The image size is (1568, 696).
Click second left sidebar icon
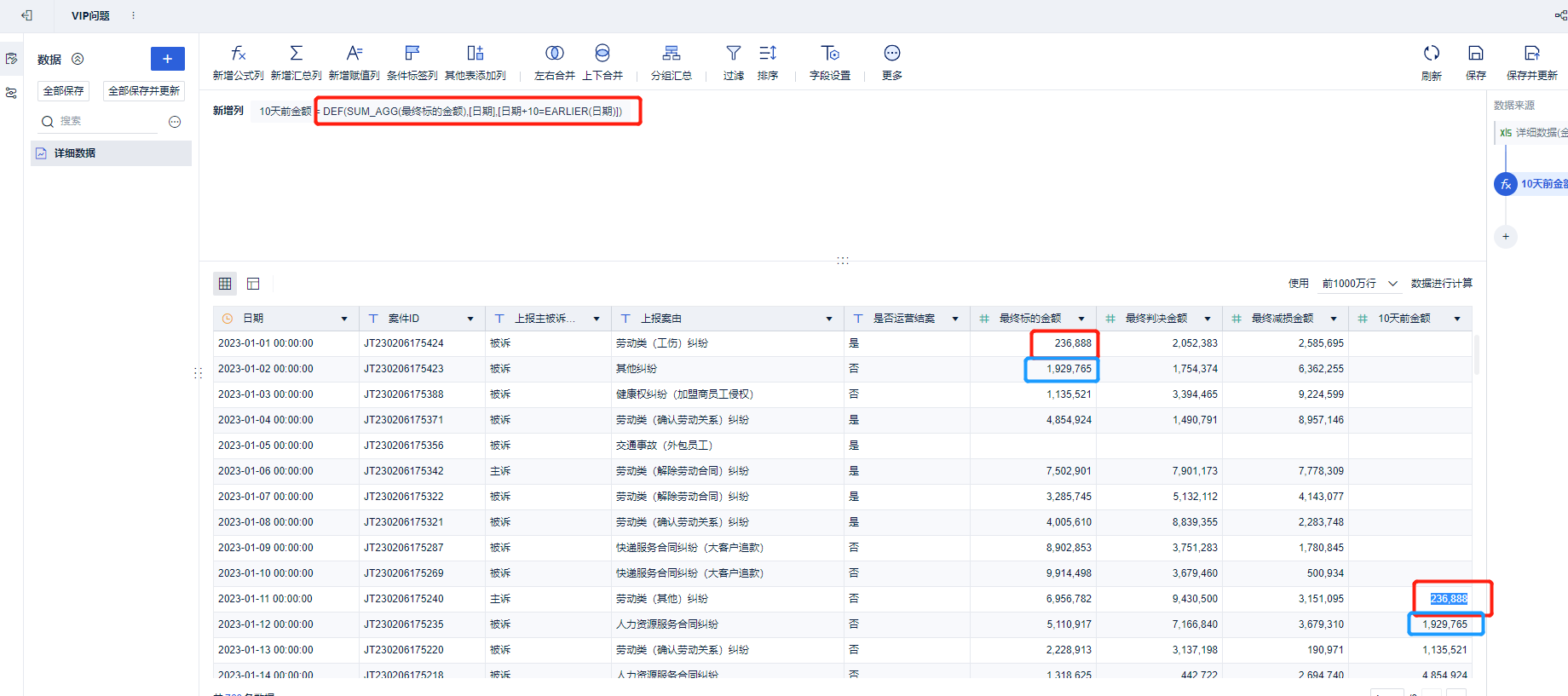[11, 93]
